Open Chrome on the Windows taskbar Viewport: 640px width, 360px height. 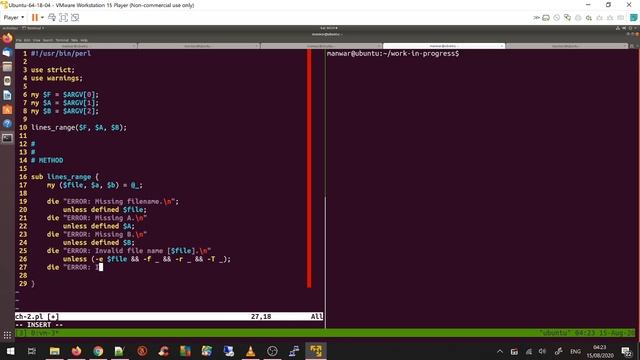[x=98, y=351]
